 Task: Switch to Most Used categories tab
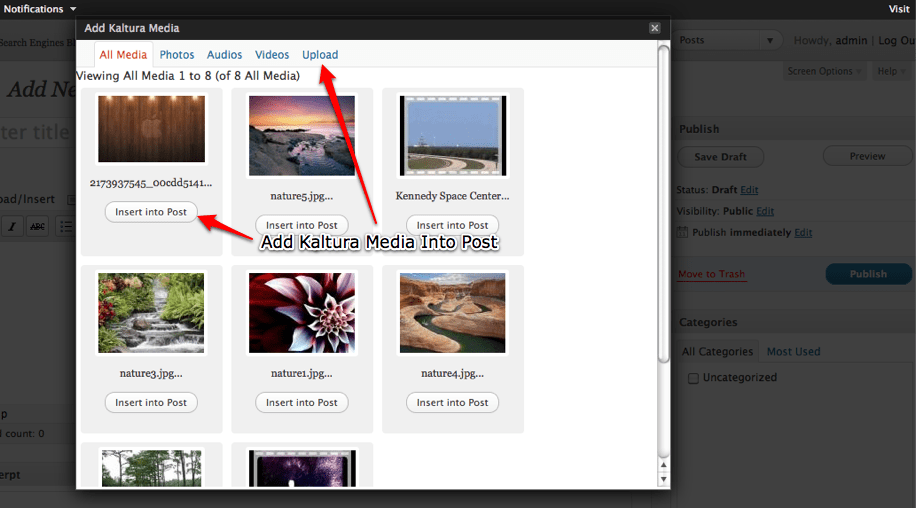[x=793, y=352]
